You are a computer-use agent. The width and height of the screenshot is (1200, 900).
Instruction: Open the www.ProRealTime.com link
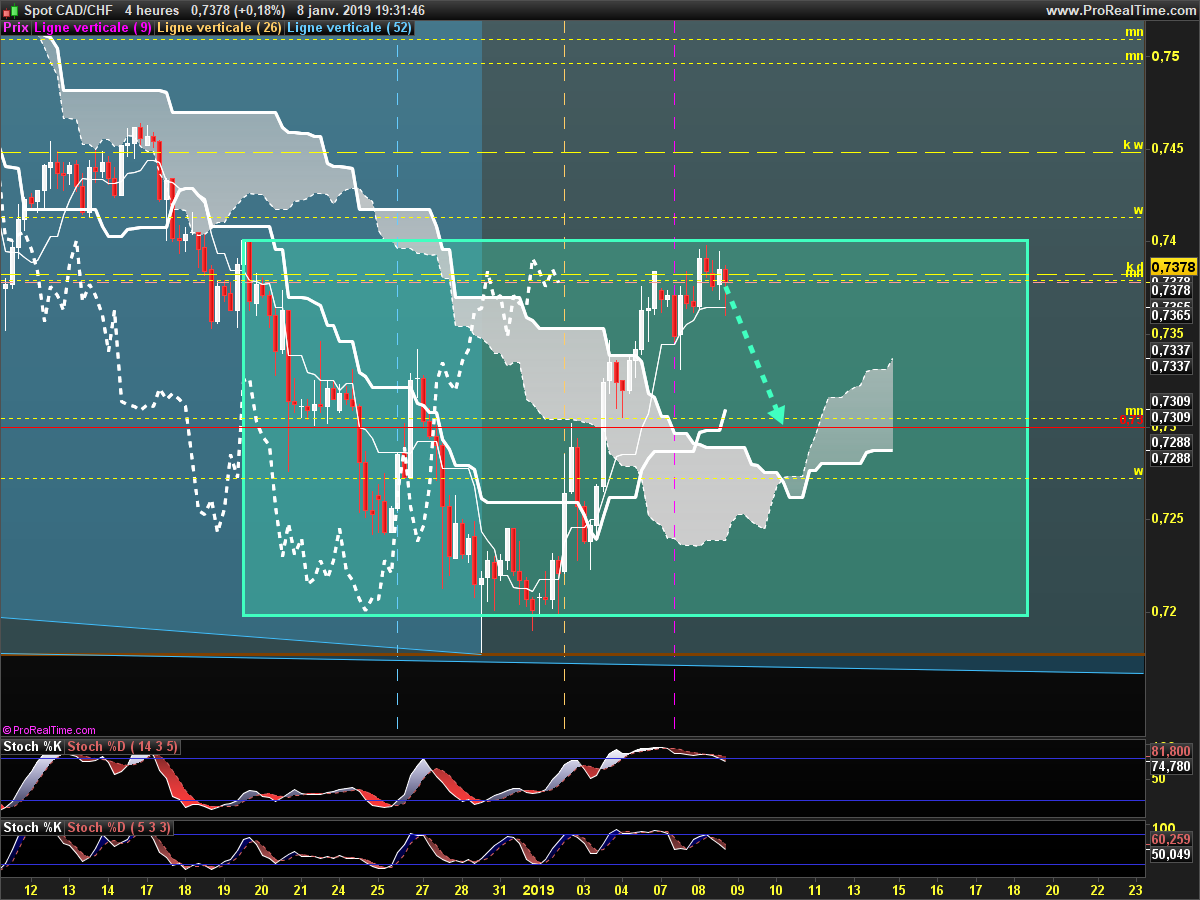1119,10
